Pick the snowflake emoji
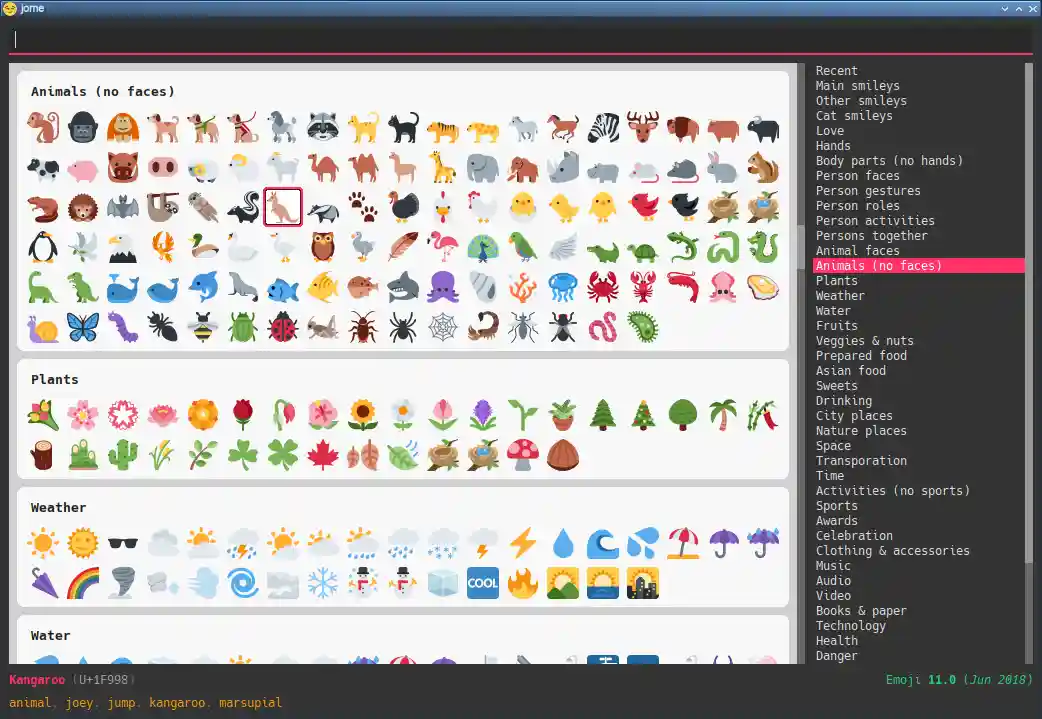The image size is (1042, 719). point(323,582)
